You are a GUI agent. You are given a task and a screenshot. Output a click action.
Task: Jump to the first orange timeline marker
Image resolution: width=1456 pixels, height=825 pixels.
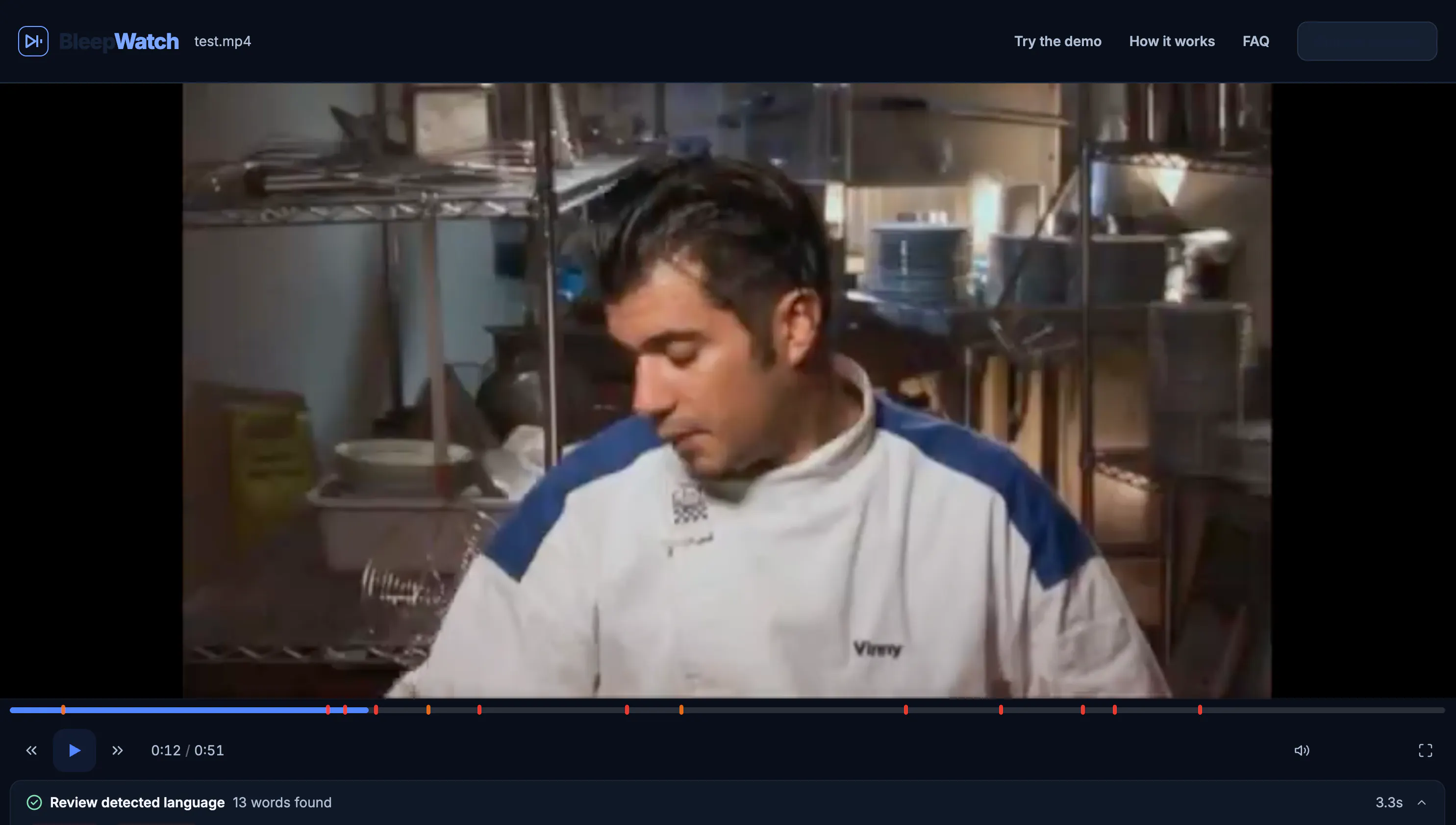(63, 709)
